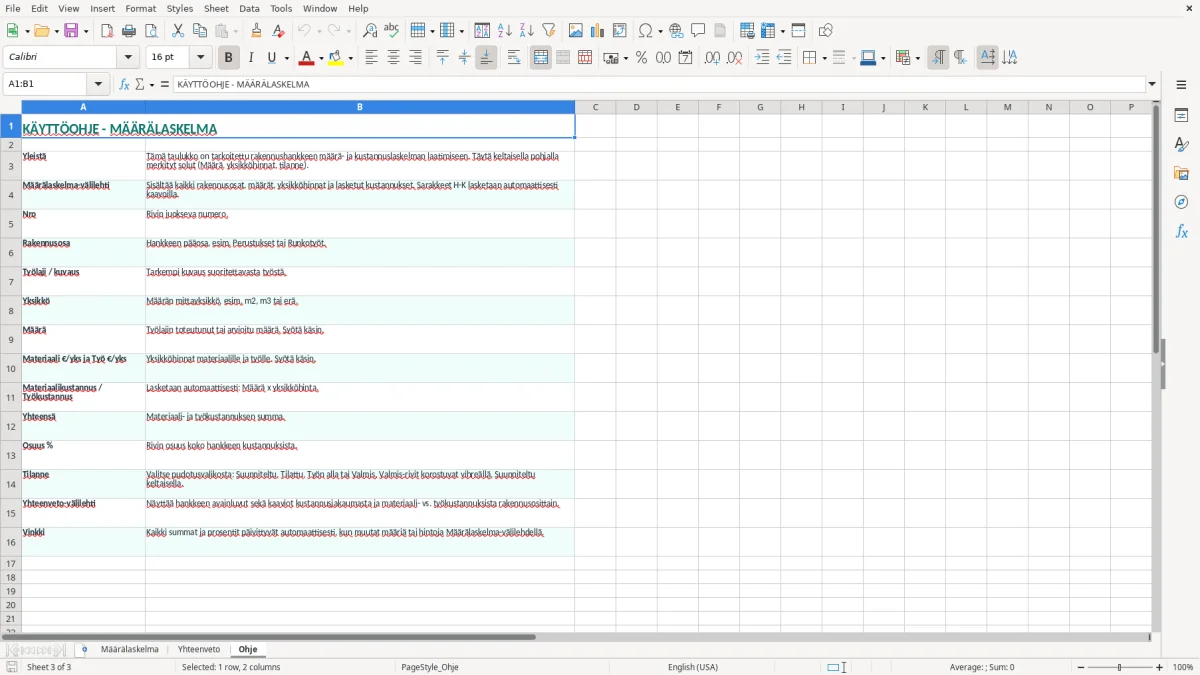Toggle Align Right horizontally
The width and height of the screenshot is (1200, 675).
(x=415, y=58)
